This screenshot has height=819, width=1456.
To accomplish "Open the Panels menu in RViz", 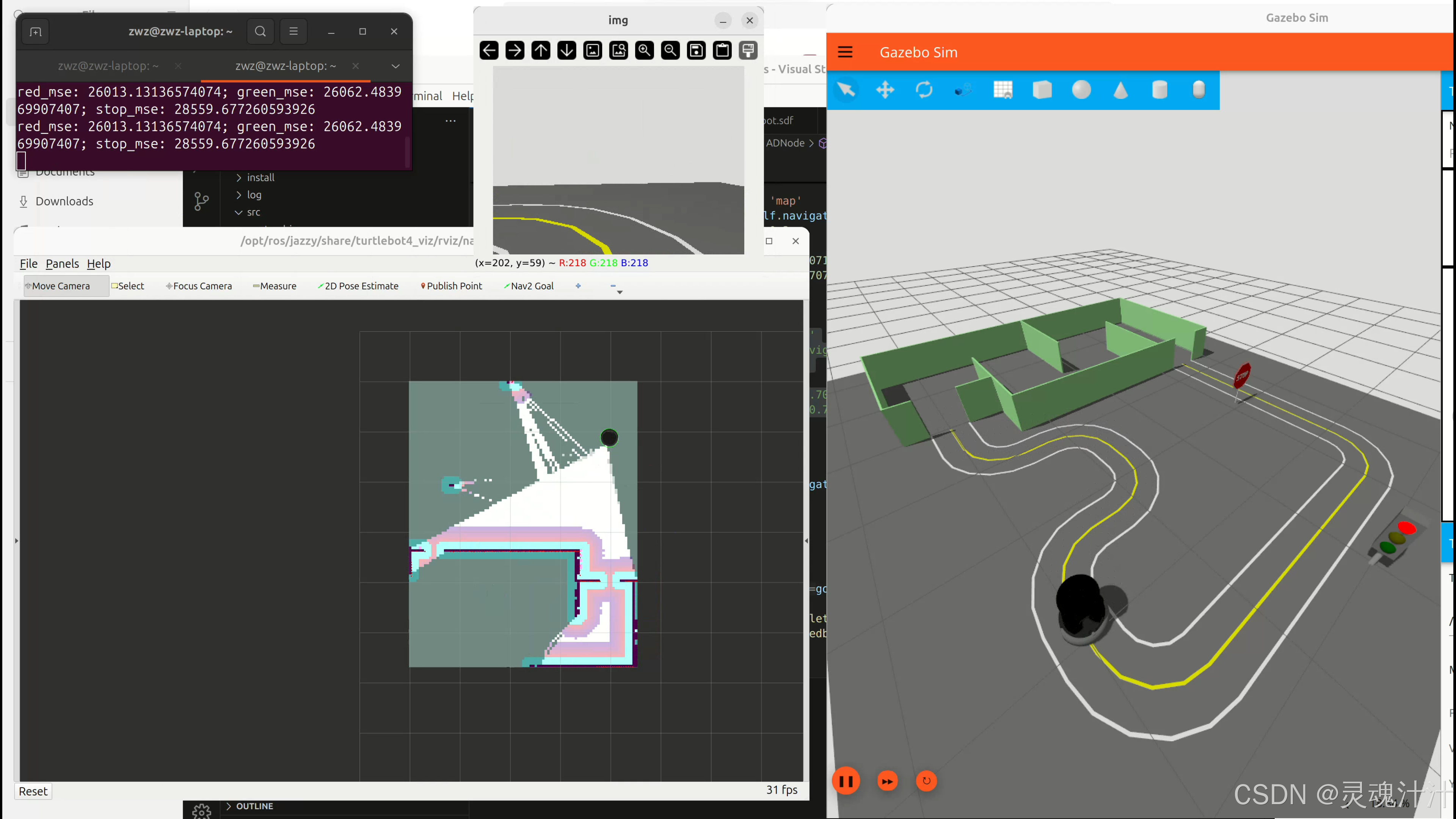I will point(62,264).
